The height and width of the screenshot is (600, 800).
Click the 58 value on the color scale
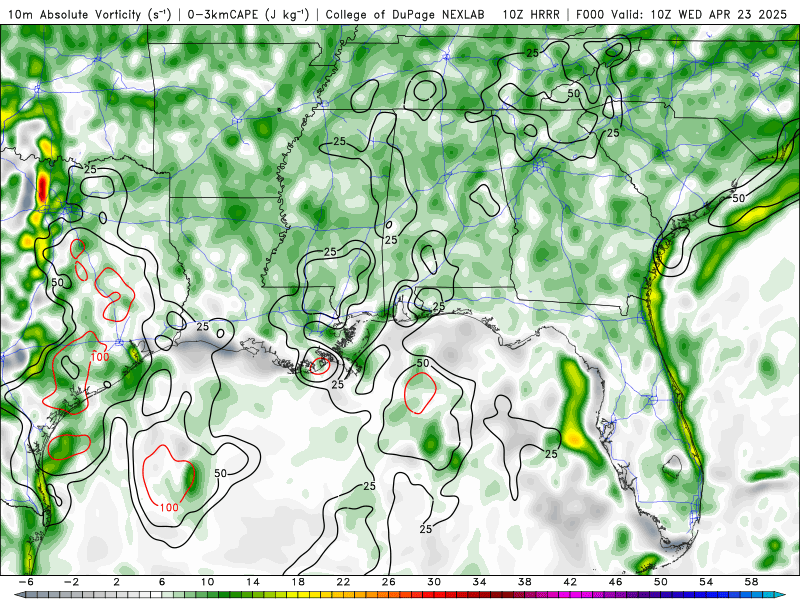[752, 582]
